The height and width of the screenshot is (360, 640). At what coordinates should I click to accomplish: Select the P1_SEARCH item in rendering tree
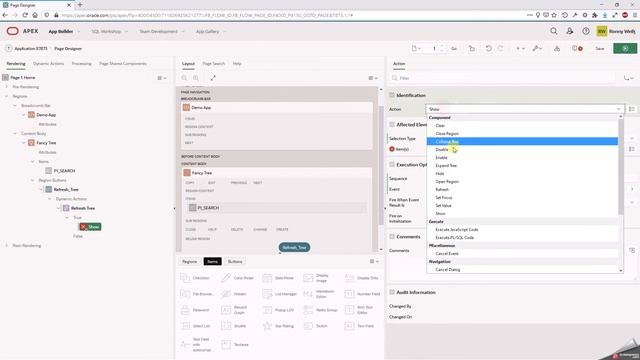60,171
